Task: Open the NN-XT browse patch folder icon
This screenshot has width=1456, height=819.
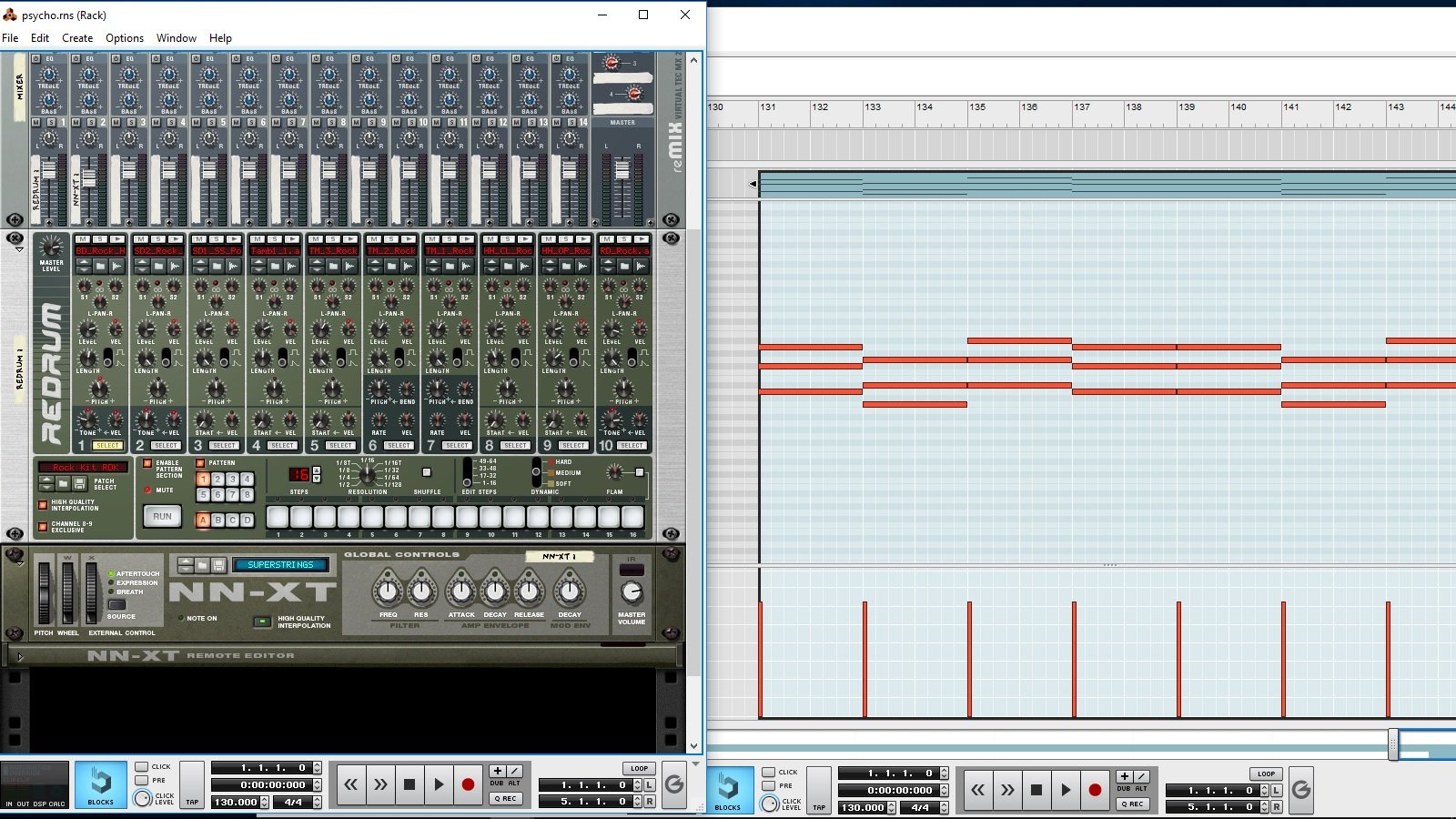Action: 202,565
